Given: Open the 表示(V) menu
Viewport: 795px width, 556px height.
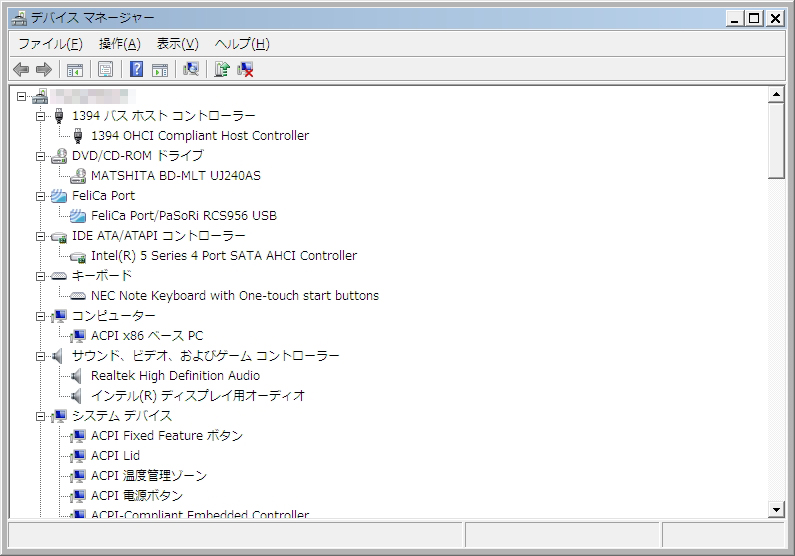Looking at the screenshot, I should pyautogui.click(x=177, y=44).
